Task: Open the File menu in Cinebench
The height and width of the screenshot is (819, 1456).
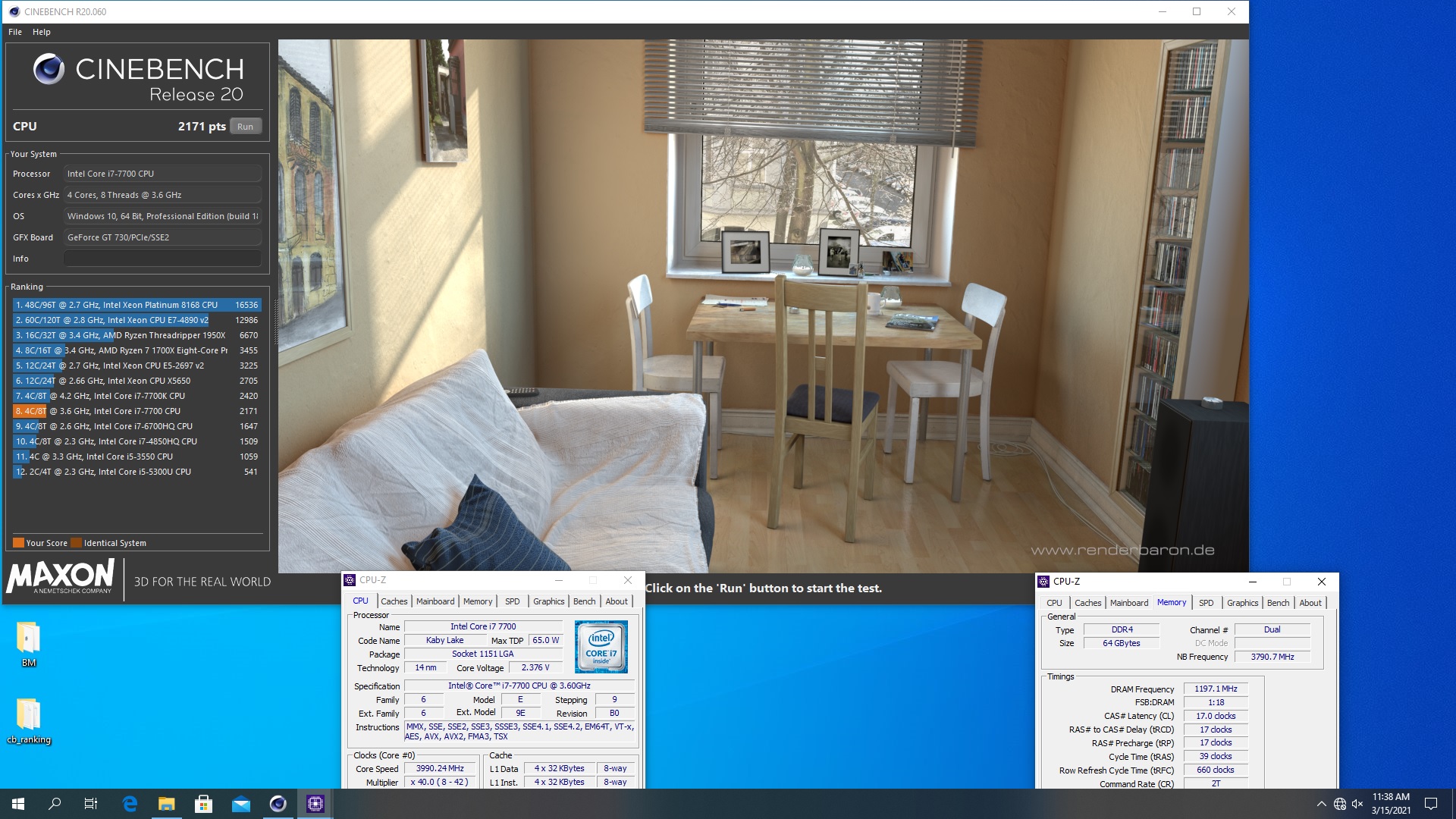Action: tap(15, 32)
